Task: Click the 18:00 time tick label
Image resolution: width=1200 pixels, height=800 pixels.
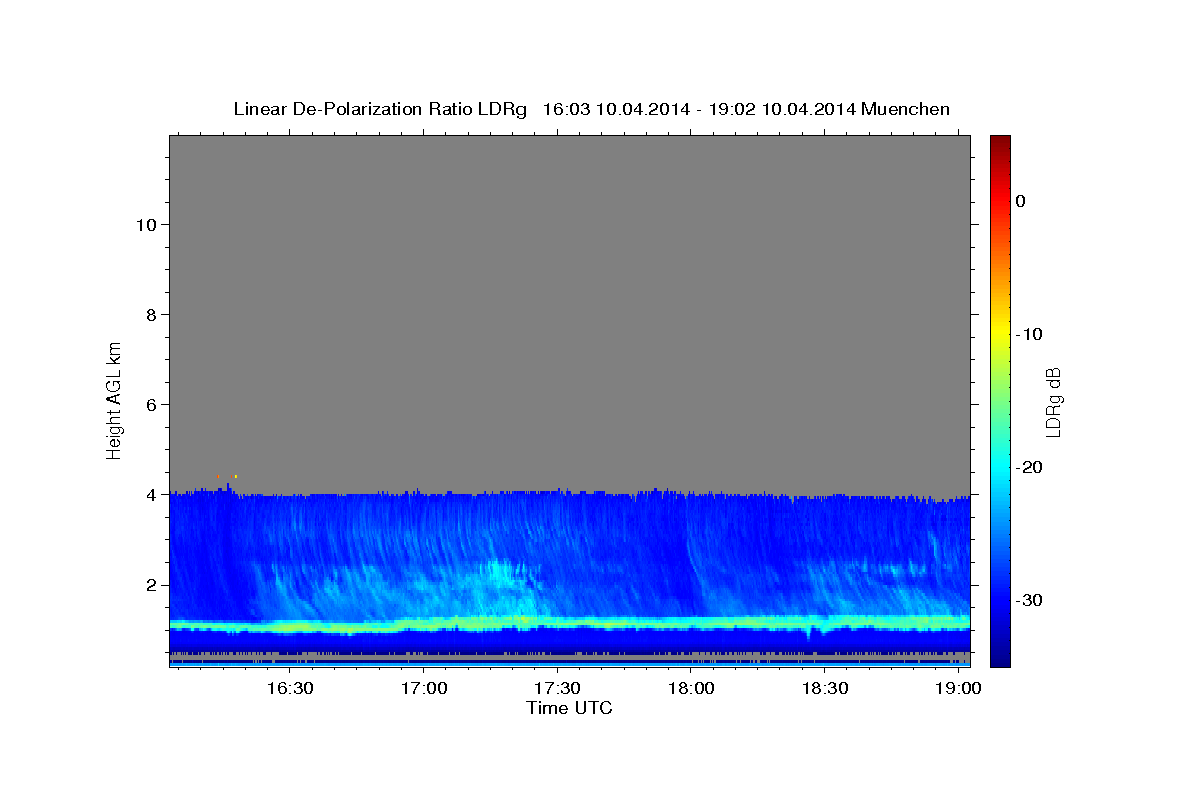Action: pyautogui.click(x=691, y=689)
